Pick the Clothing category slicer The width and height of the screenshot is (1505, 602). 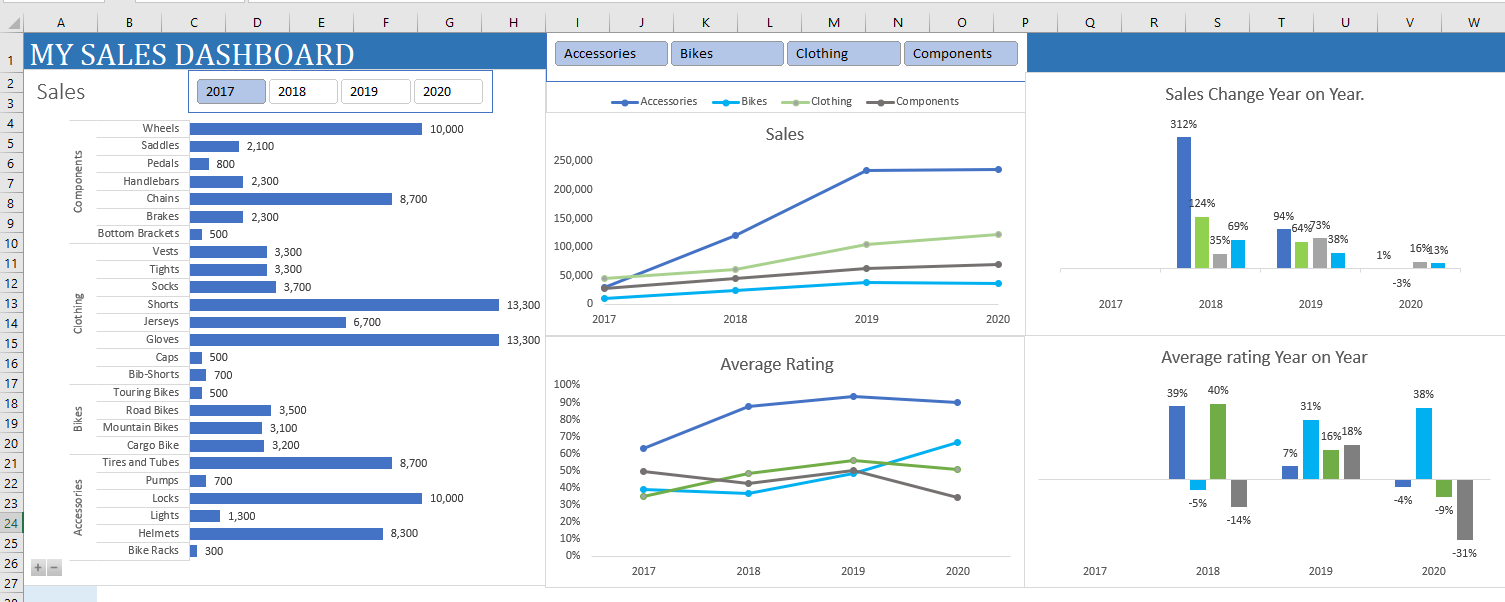pyautogui.click(x=843, y=54)
